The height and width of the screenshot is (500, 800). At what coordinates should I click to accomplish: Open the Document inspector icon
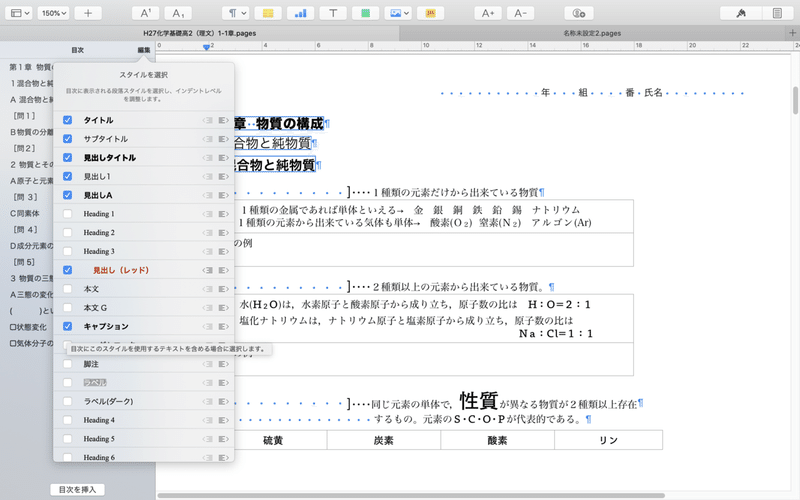[777, 13]
